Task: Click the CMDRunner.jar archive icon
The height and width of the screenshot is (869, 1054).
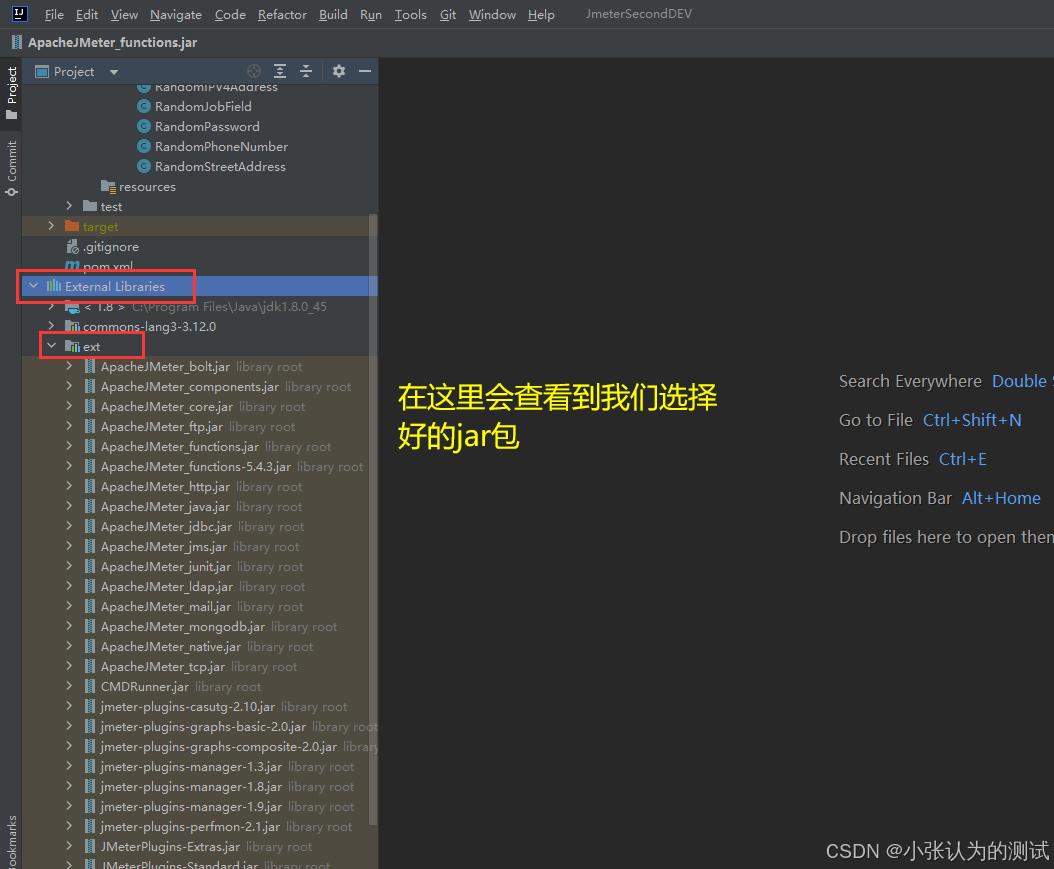Action: 89,686
